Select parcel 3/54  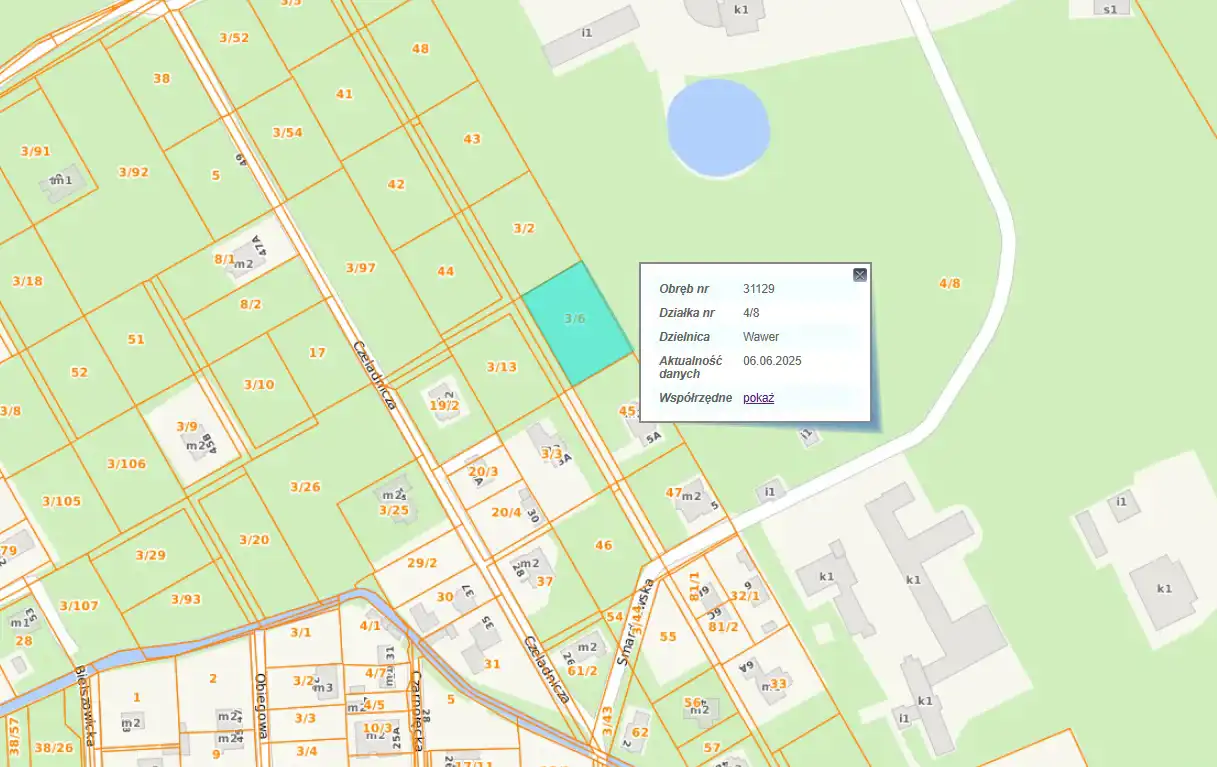(288, 133)
